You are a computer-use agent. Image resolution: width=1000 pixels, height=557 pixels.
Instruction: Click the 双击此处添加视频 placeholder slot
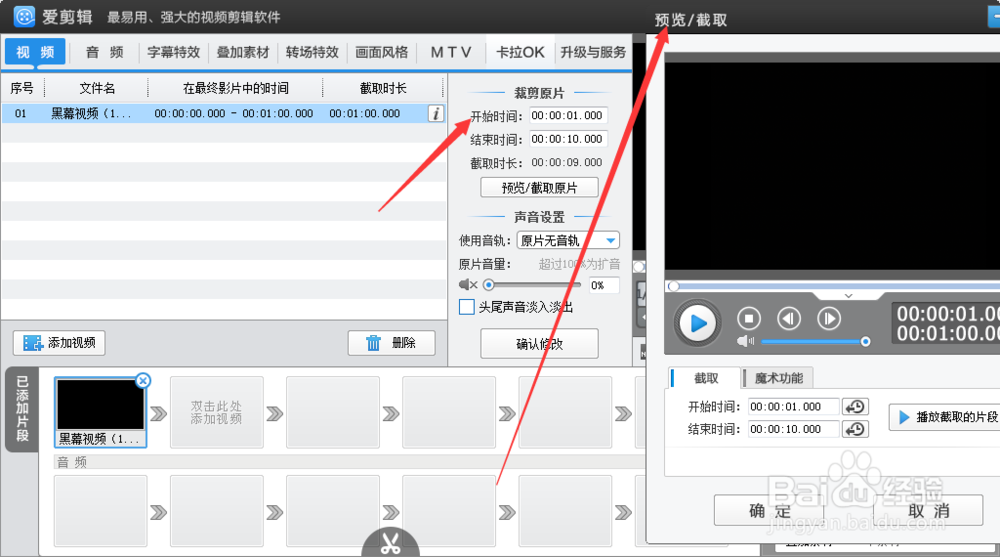[216, 412]
